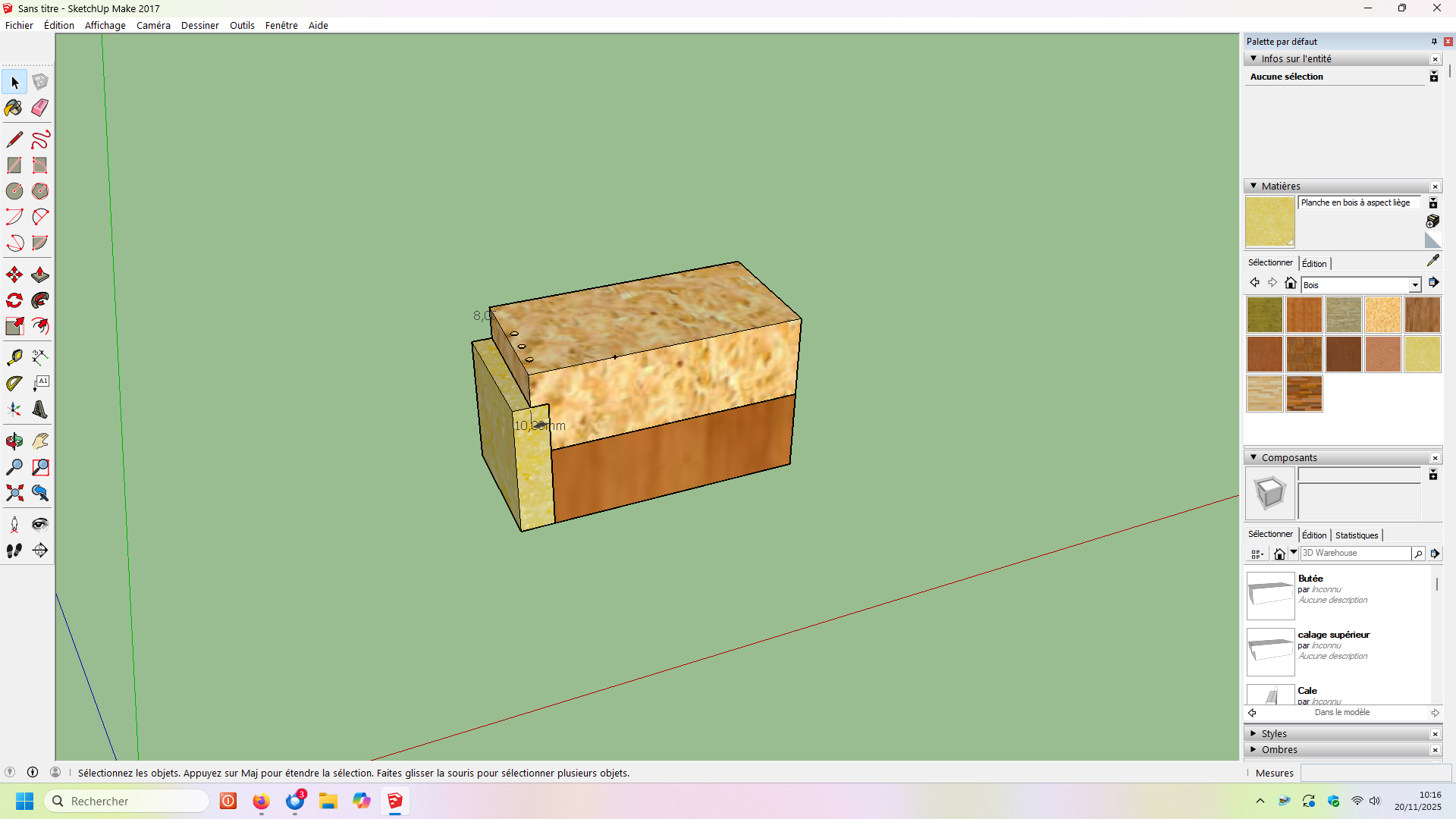Expand the Ombres panel section
Screen dimensions: 1456x819
point(1254,749)
